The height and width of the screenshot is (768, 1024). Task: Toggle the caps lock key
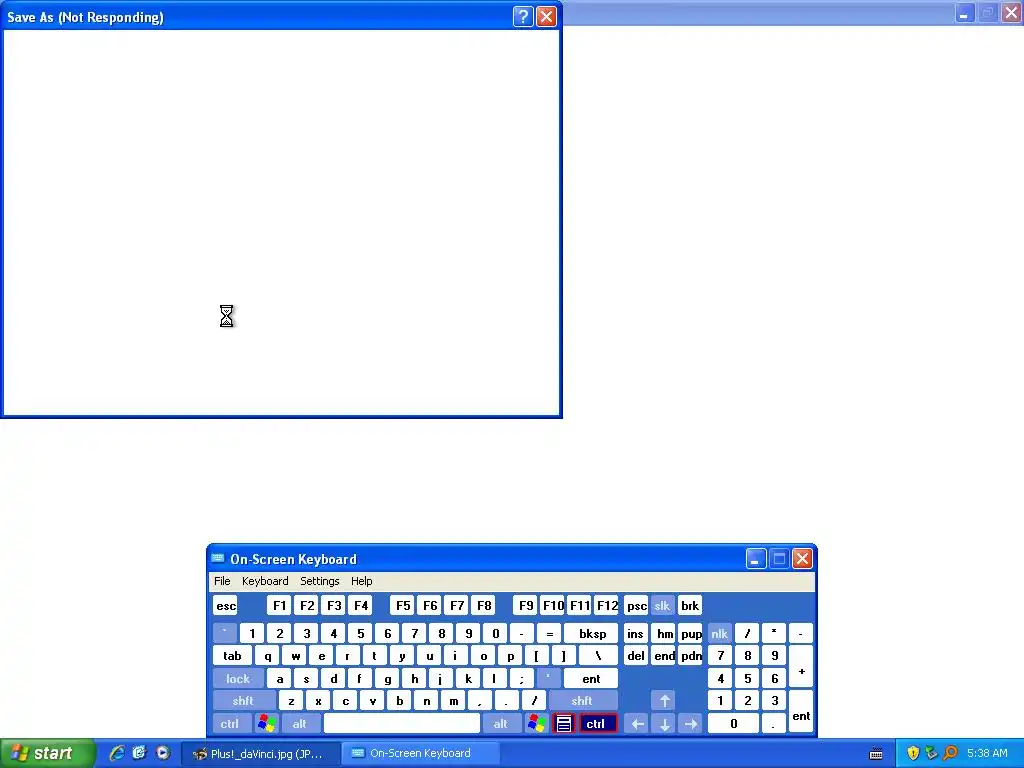(x=238, y=679)
